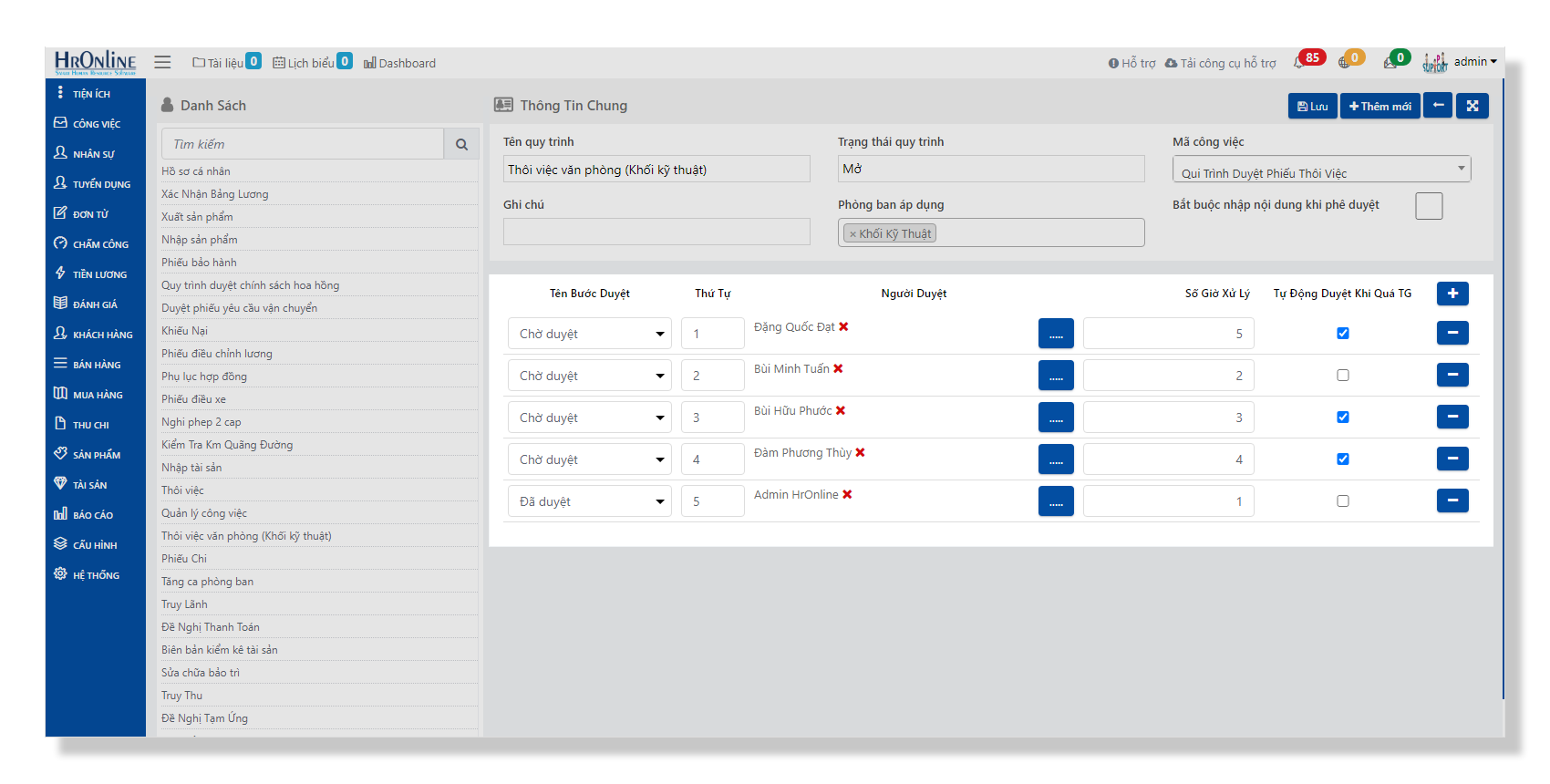Delete approver Đàm Phương Thùy with red X
Viewport: 1550px width, 784px height.
(860, 452)
